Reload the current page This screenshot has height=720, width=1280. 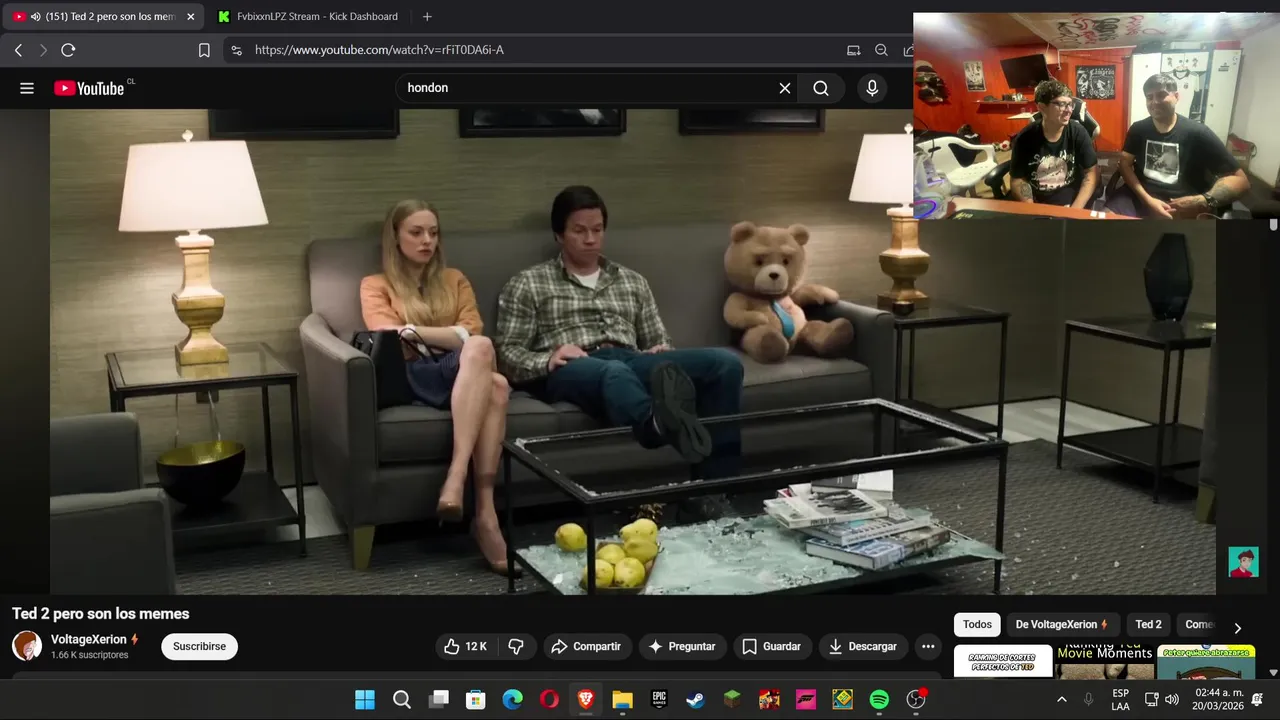click(68, 50)
